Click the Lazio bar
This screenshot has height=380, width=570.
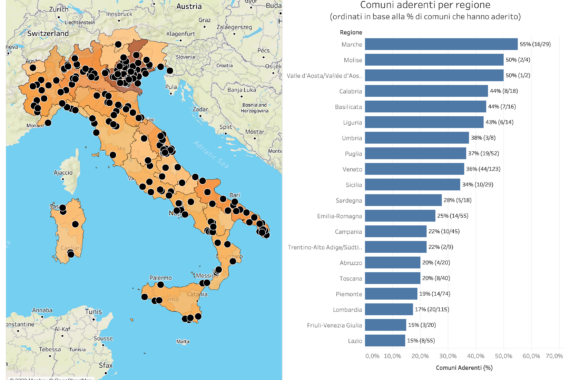tap(385, 341)
